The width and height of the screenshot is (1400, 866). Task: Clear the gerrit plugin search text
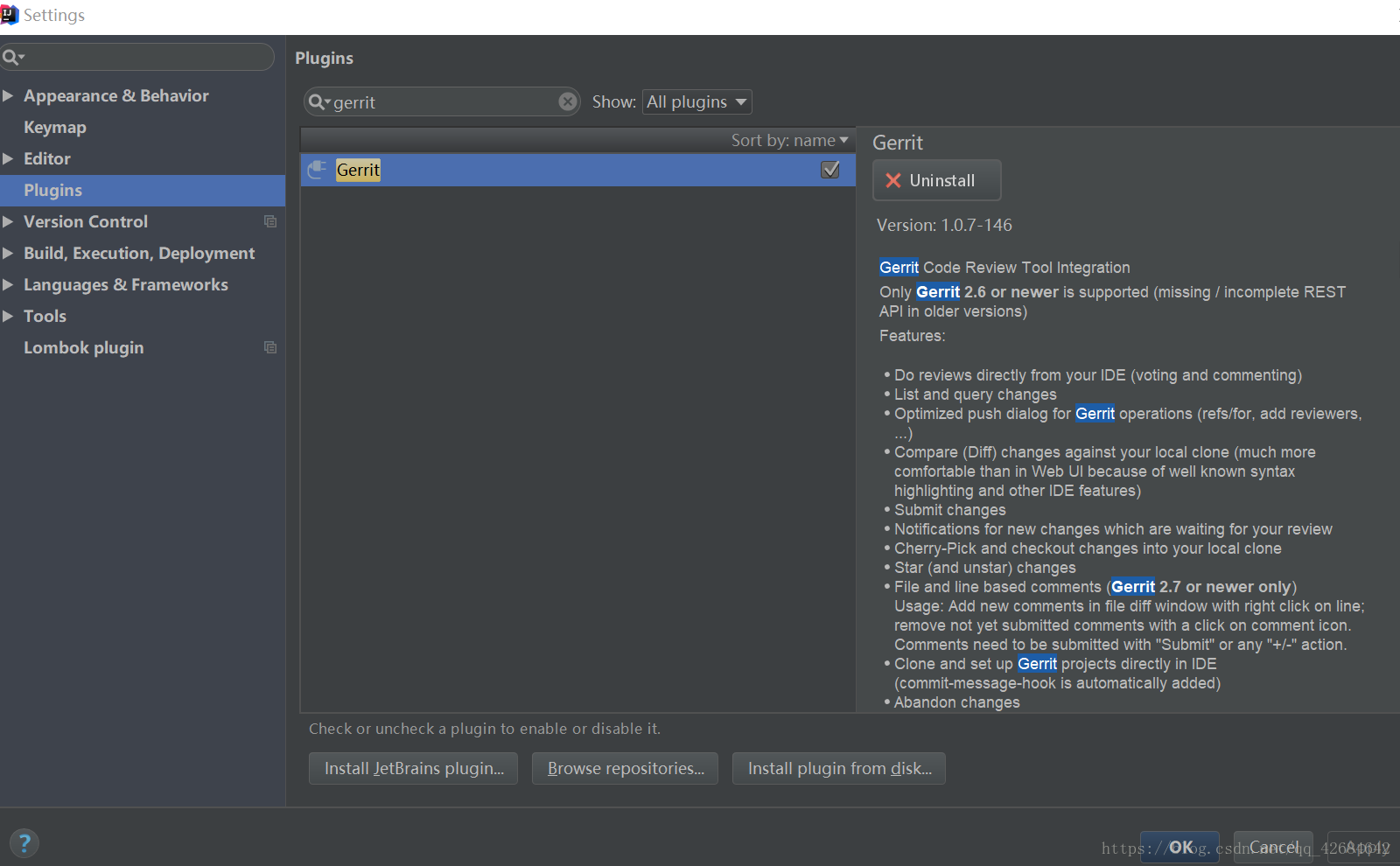click(568, 102)
